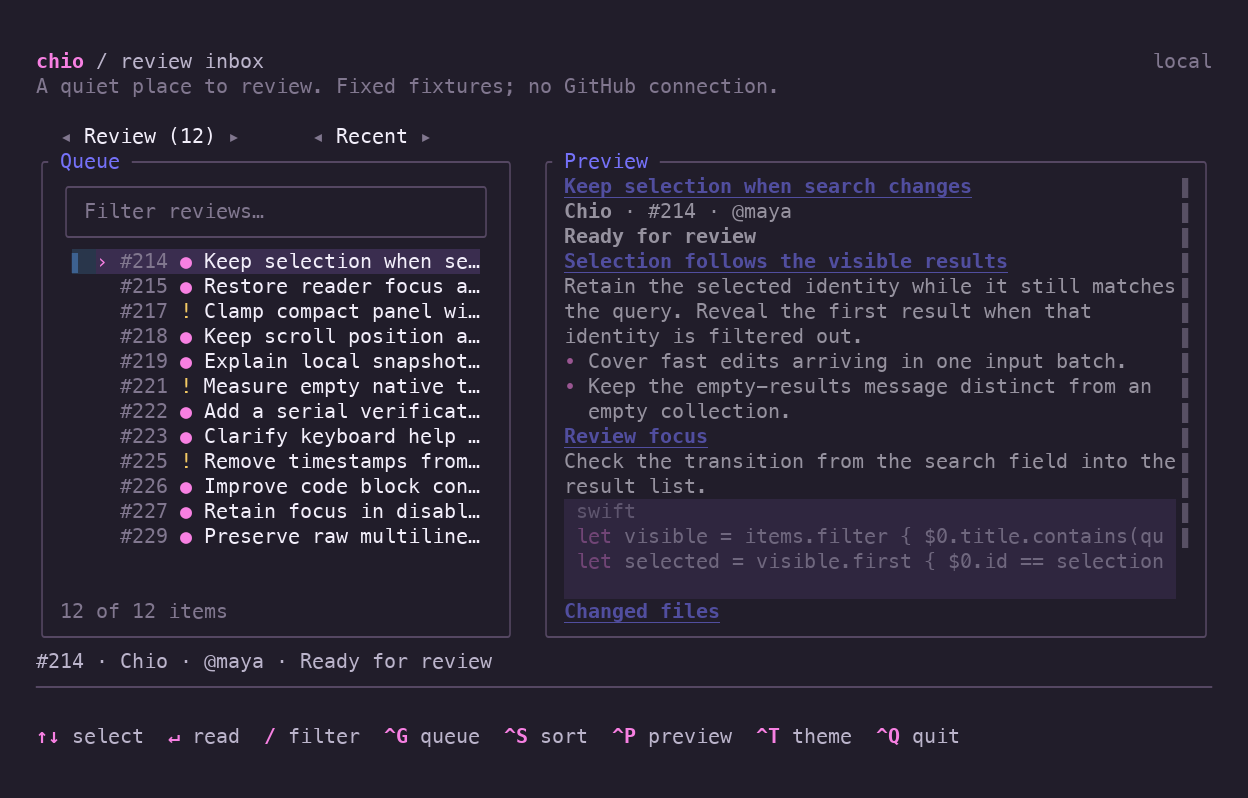Click the pink status dot for #222
The image size is (1248, 798).
(186, 413)
